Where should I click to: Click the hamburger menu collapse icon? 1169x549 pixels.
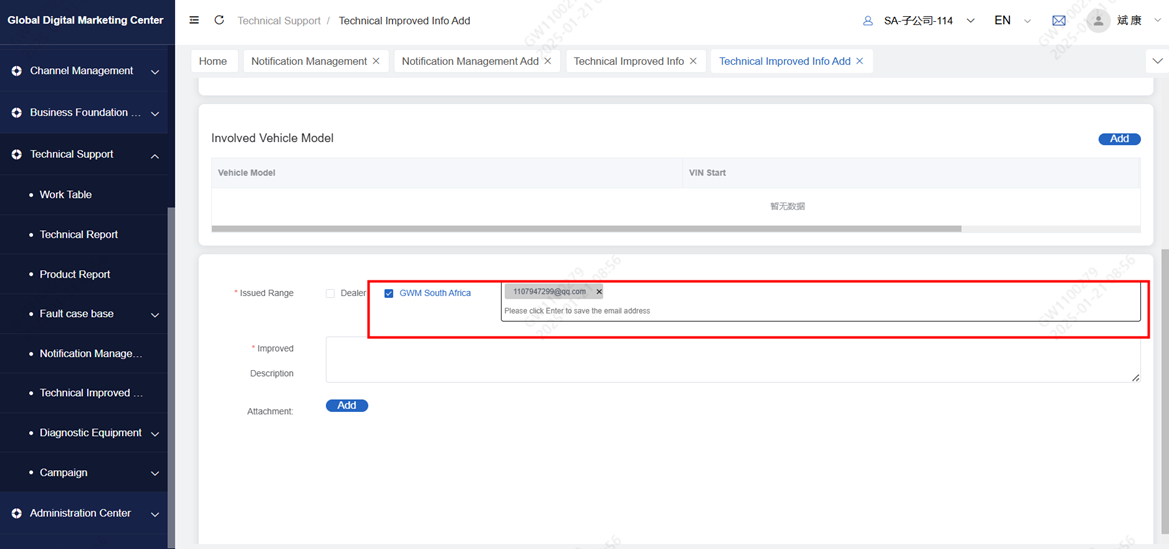[194, 20]
